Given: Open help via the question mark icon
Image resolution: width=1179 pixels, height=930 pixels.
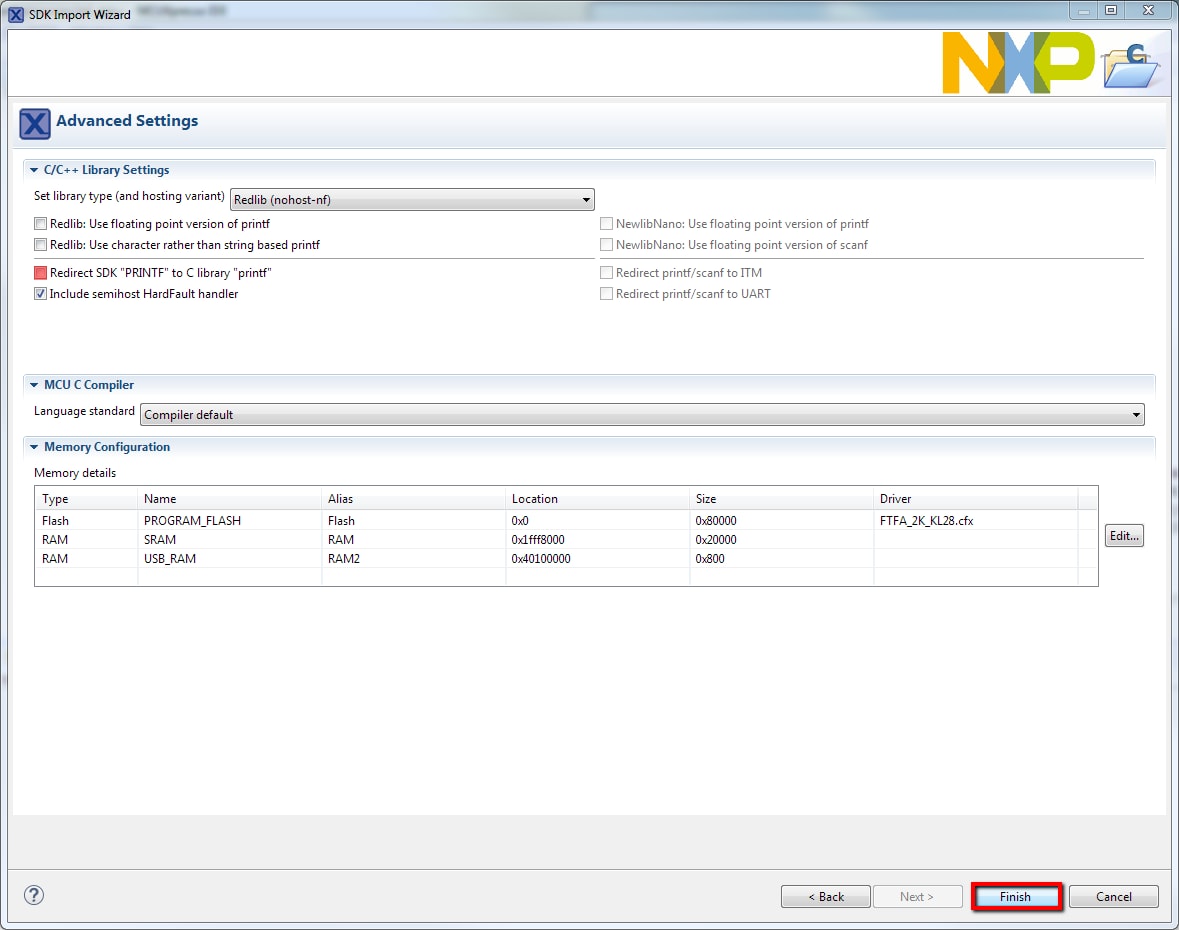Looking at the screenshot, I should point(33,895).
